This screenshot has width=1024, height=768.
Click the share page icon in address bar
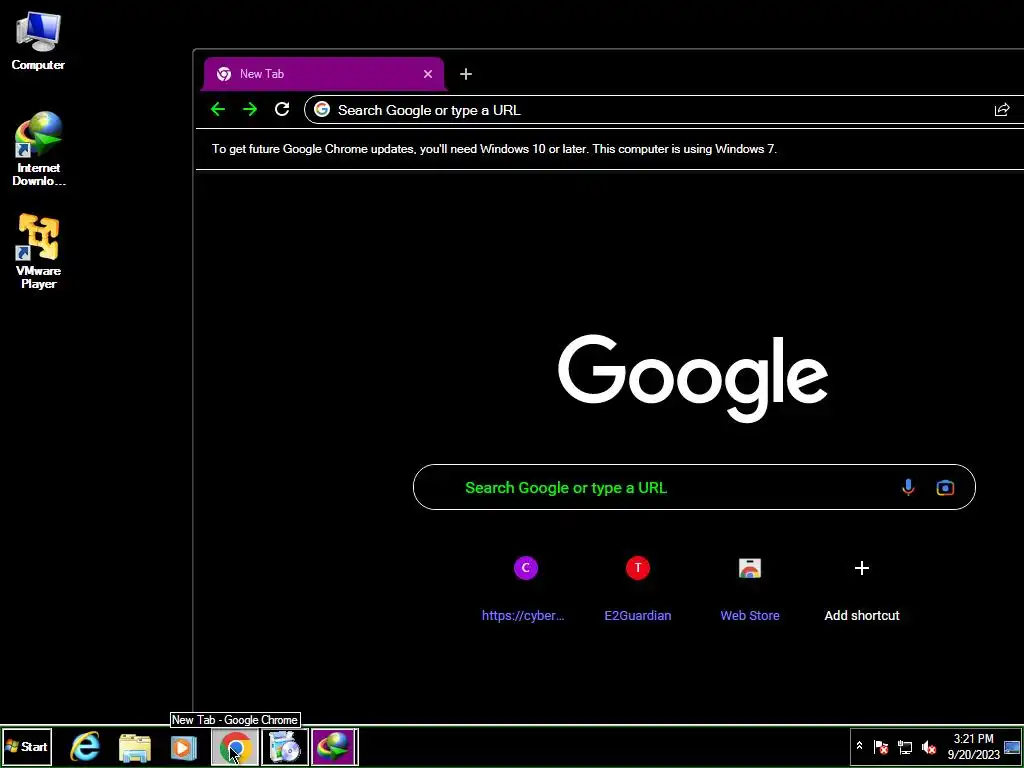pyautogui.click(x=1002, y=110)
